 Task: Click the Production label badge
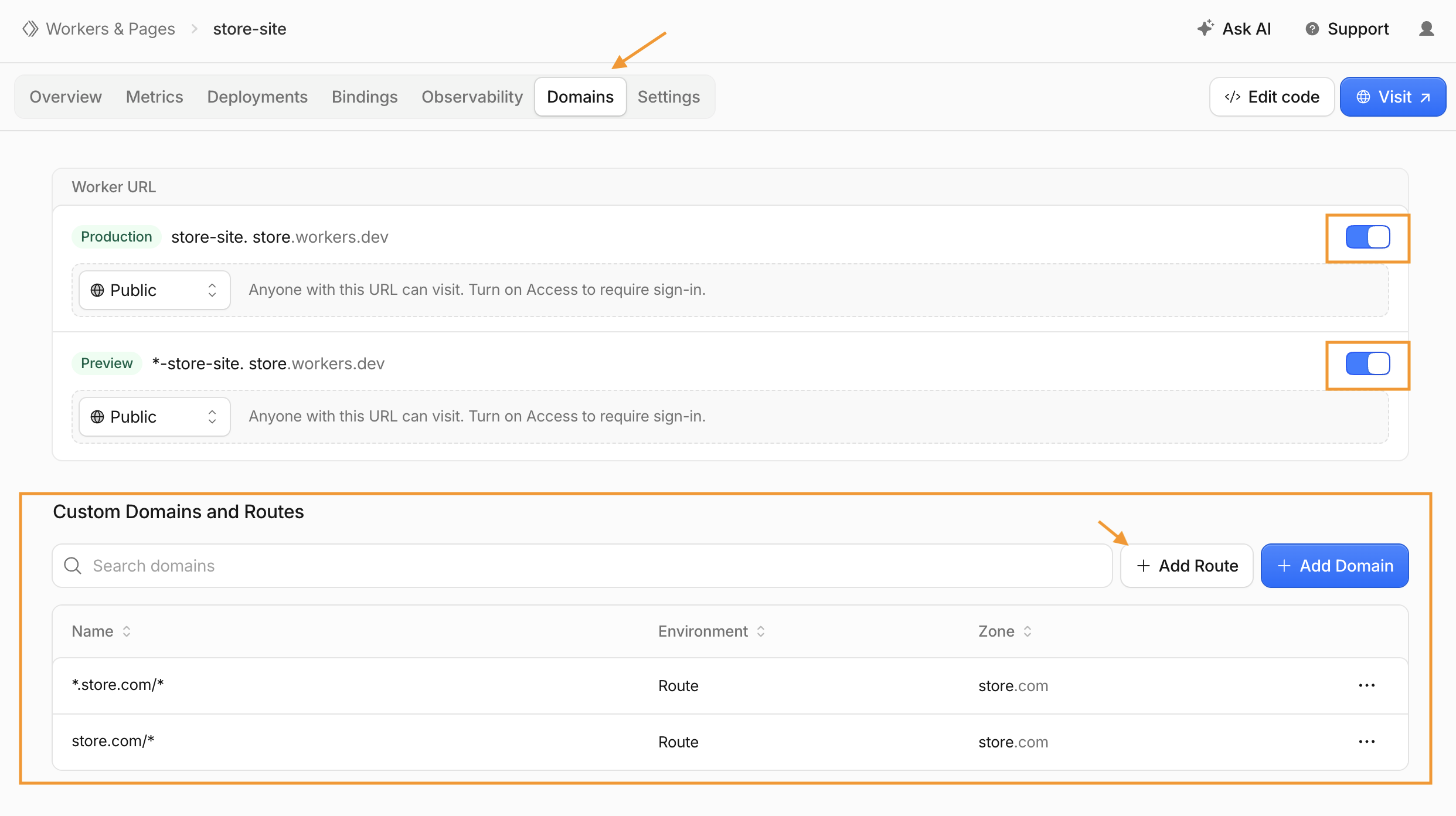(116, 237)
